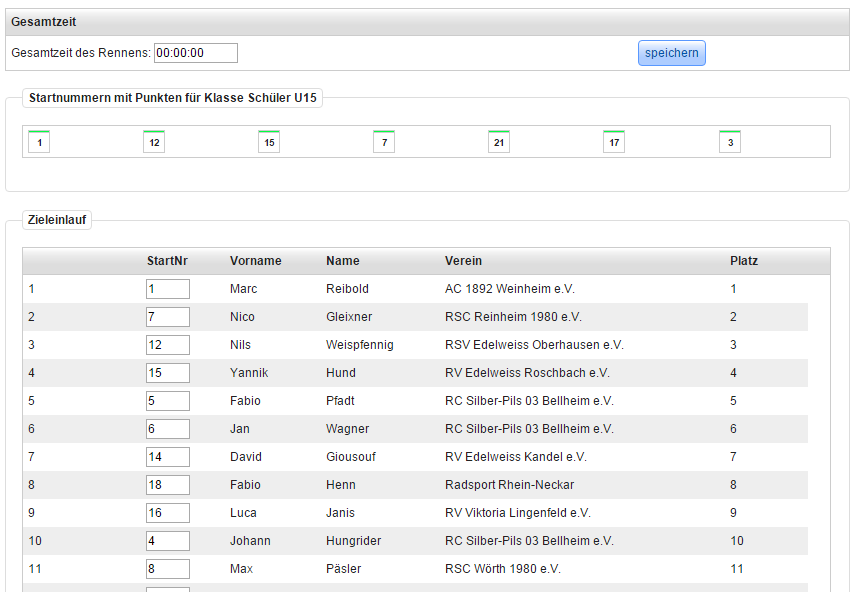Select StartNr input in Luca Janis's row

167,513
